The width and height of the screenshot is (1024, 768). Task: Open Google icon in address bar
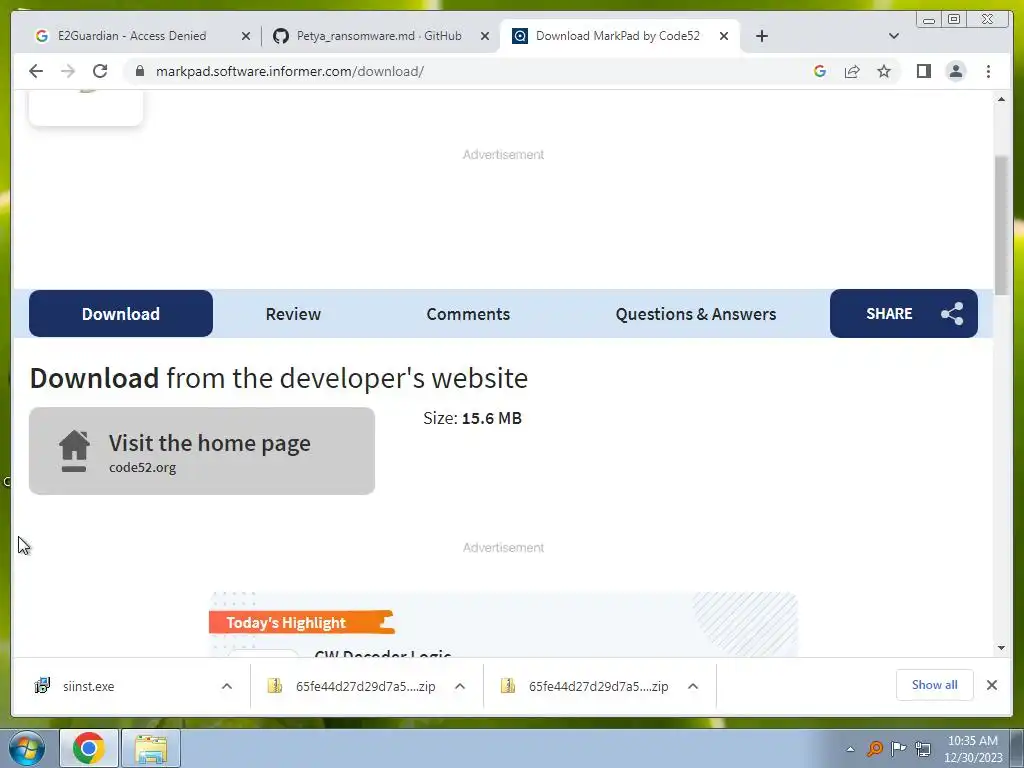pos(820,71)
